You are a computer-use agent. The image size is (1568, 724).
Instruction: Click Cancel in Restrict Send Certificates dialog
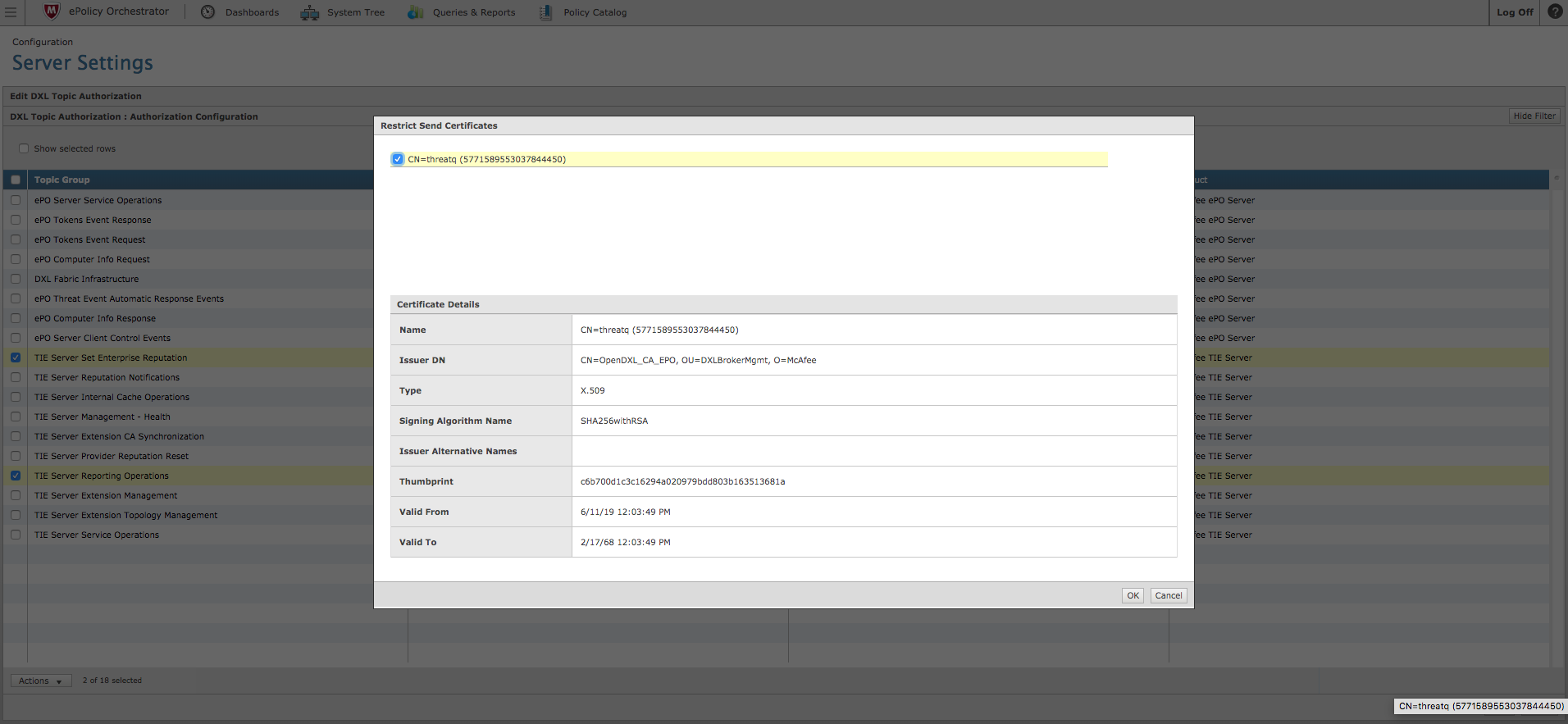[x=1169, y=596]
